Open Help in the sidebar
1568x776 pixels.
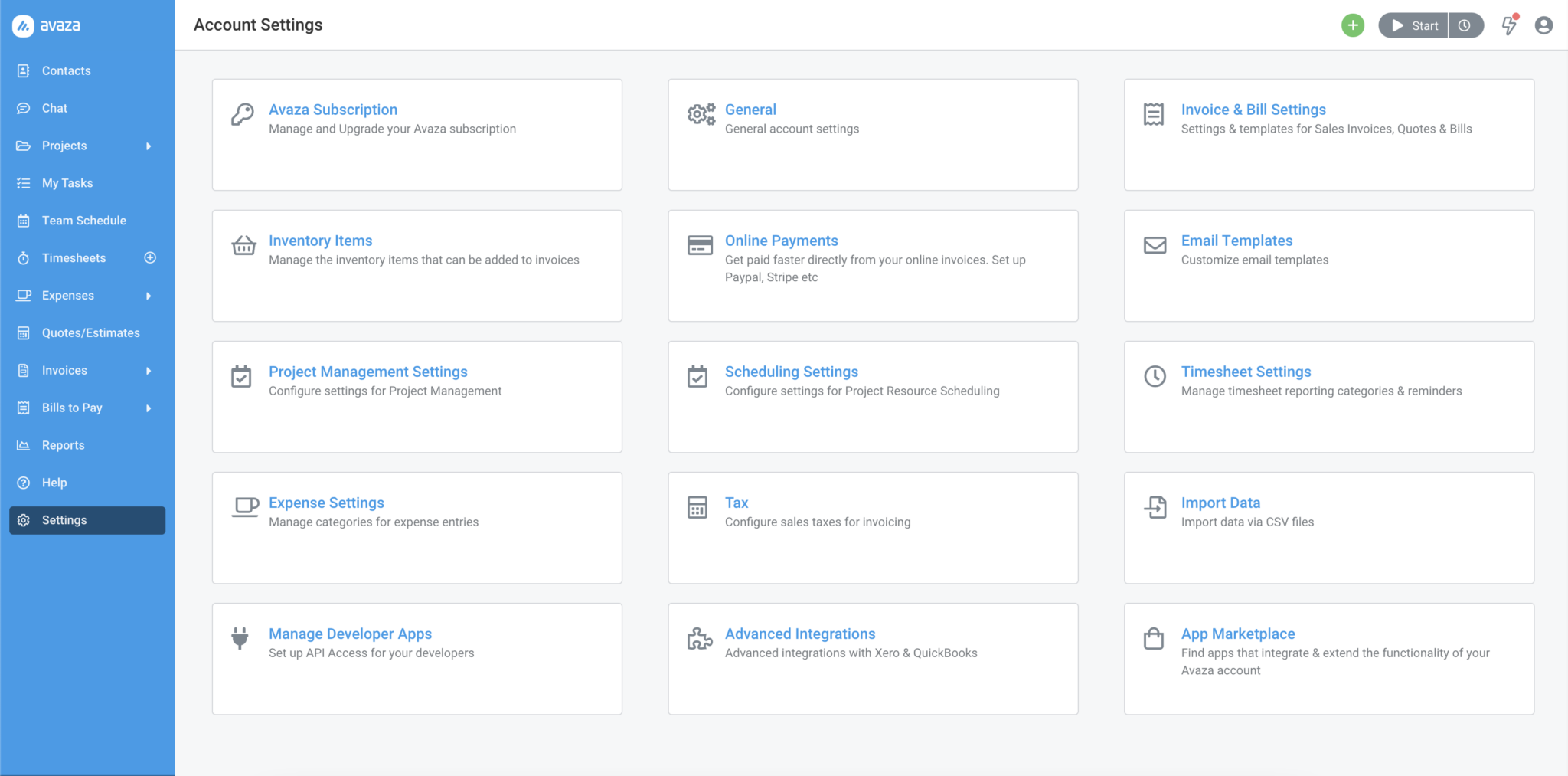(x=87, y=483)
